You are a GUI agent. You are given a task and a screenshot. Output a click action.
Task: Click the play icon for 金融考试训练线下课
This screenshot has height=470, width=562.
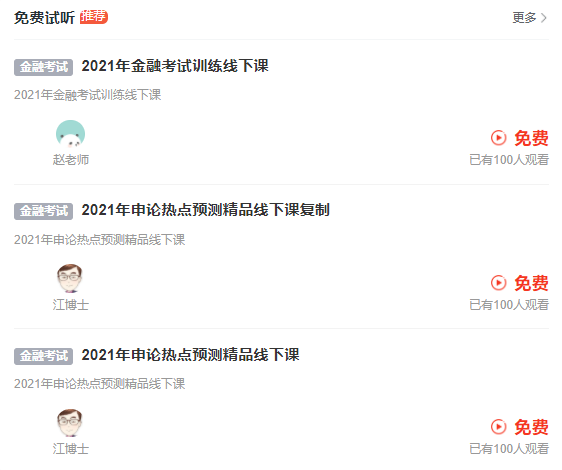498,138
